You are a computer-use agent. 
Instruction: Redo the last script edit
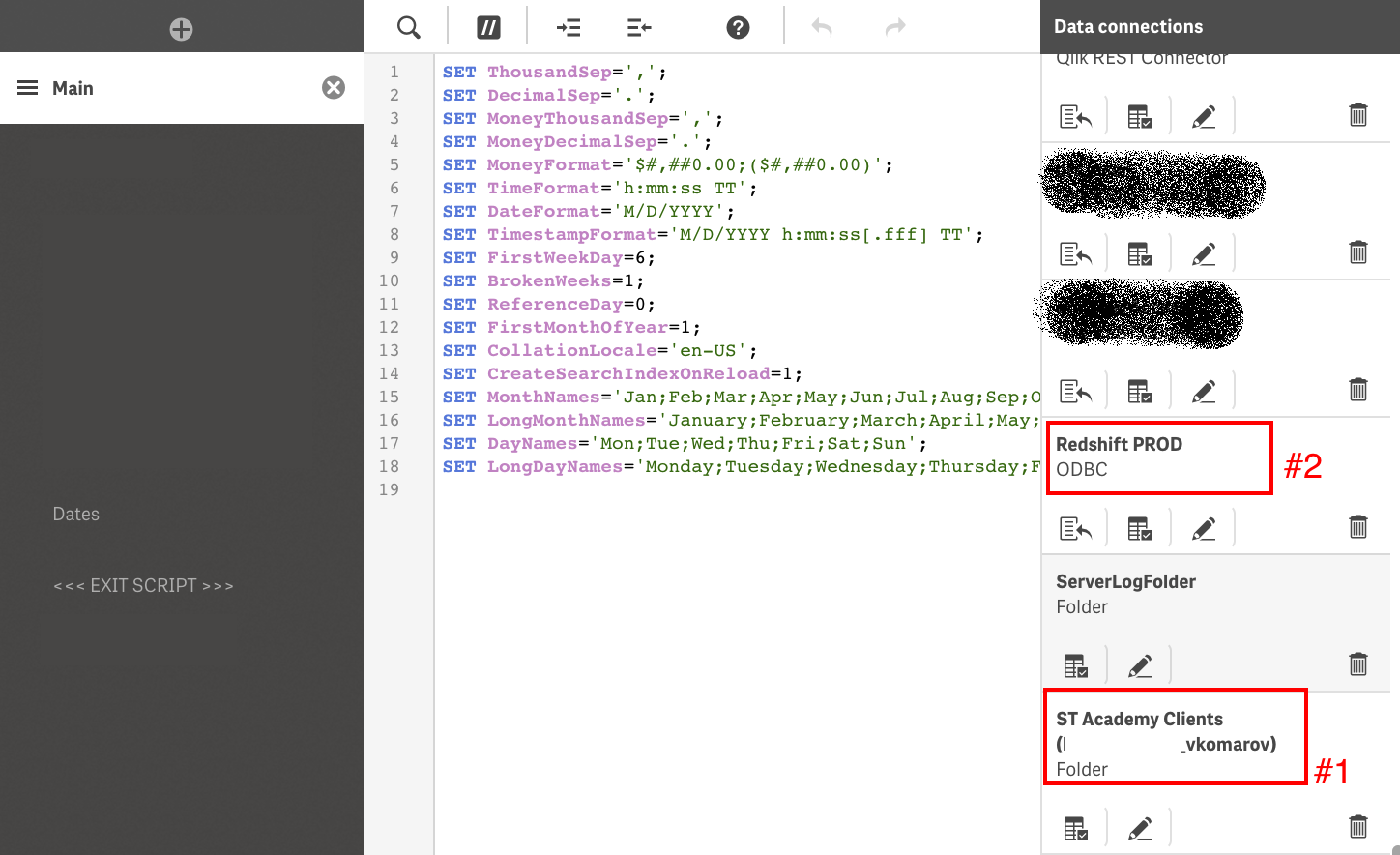895,27
